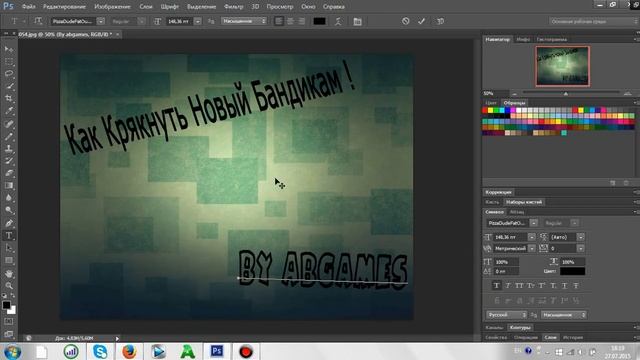The width and height of the screenshot is (640, 360).
Task: Select the Clone Stamp tool
Action: [9, 149]
